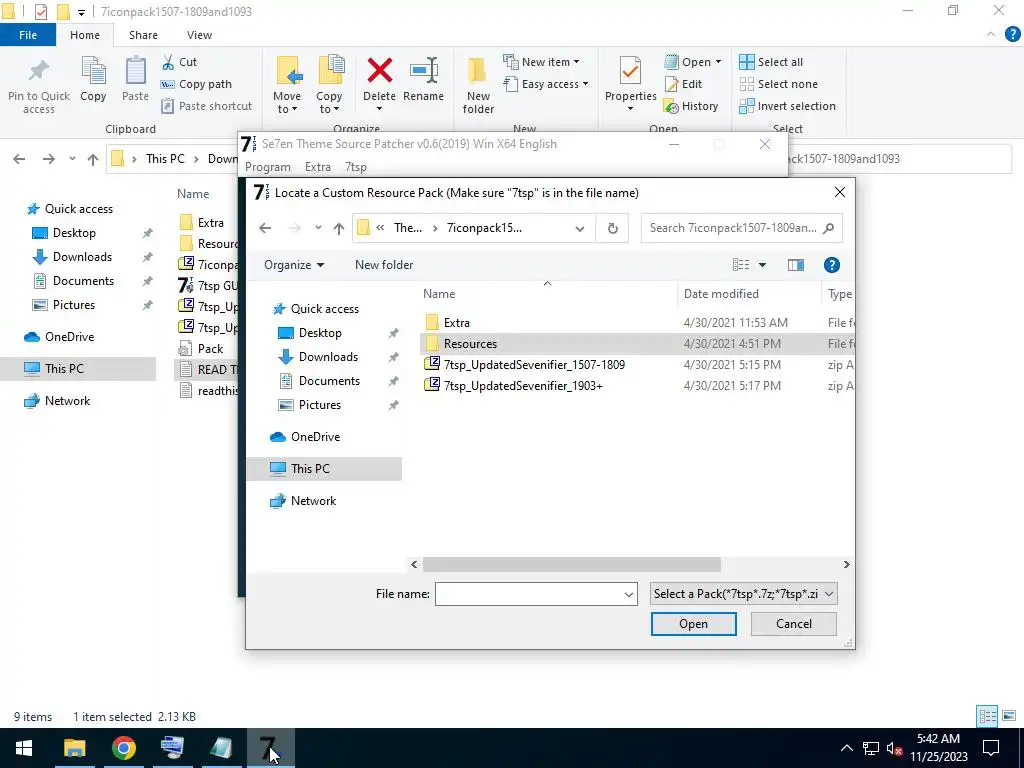Open the Organize dropdown in dialog

294,264
